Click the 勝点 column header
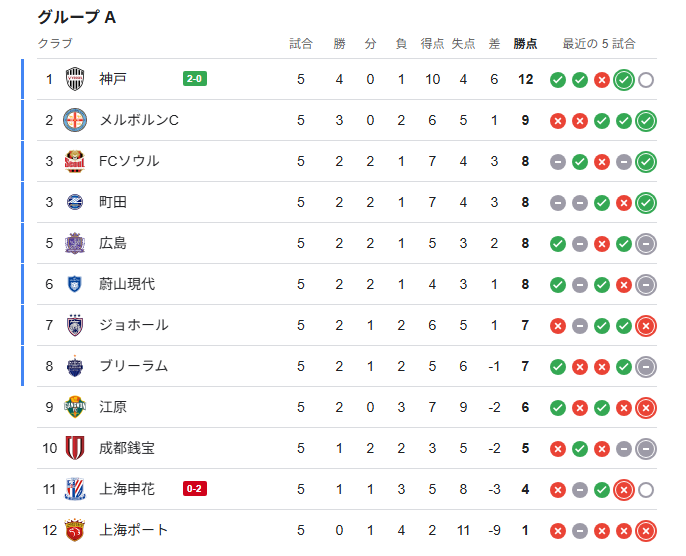 tap(525, 44)
